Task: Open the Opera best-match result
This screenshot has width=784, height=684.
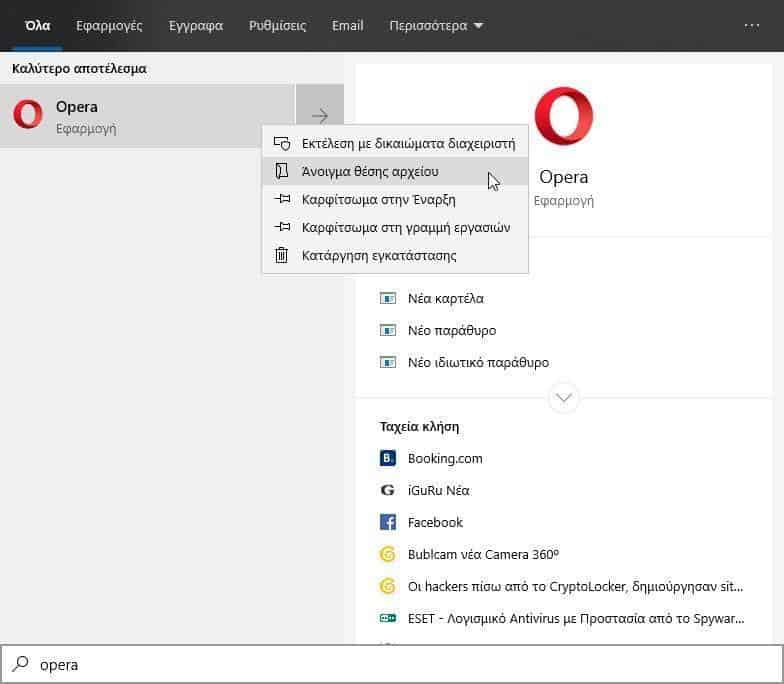Action: click(148, 116)
